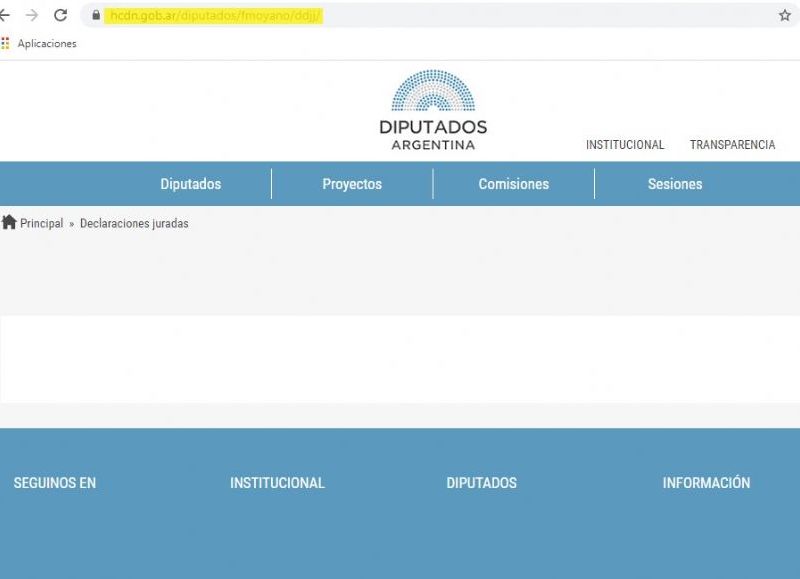Reload the page with refresh icon
This screenshot has height=579, width=800.
61,15
